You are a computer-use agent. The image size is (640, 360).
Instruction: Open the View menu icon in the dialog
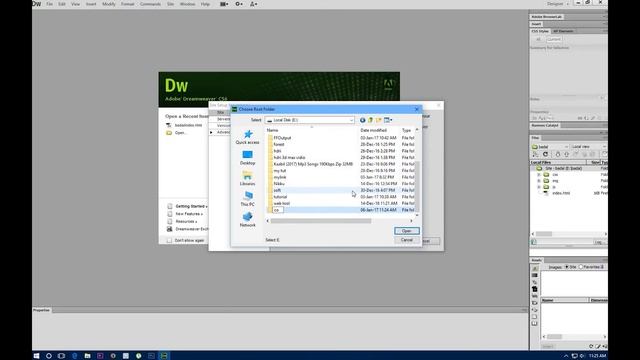[388, 120]
